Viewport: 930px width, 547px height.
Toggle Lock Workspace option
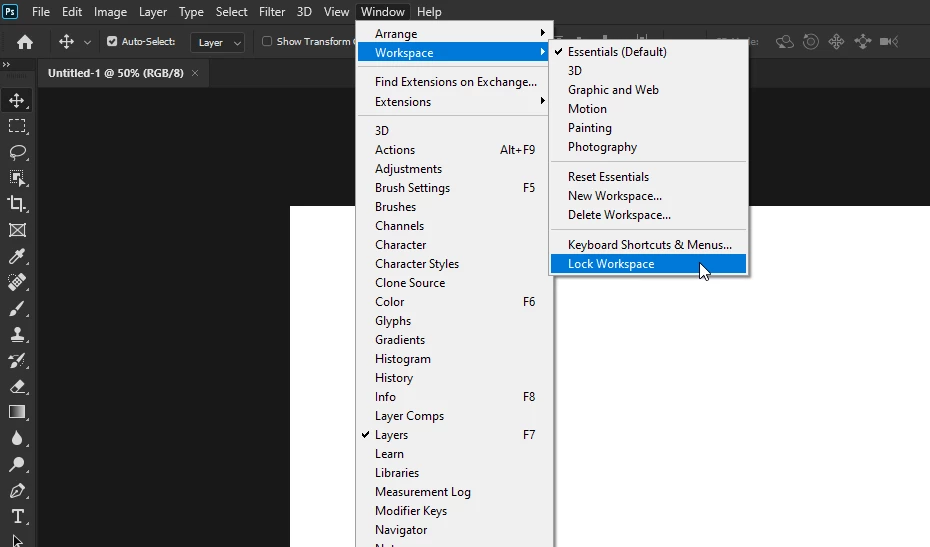click(648, 264)
